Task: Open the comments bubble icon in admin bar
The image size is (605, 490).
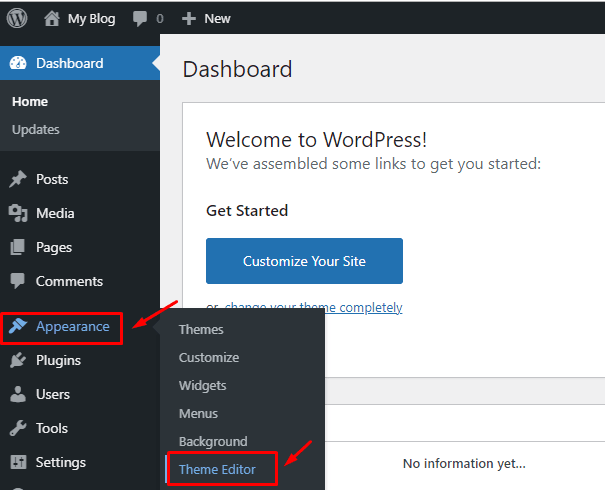Action: 138,18
